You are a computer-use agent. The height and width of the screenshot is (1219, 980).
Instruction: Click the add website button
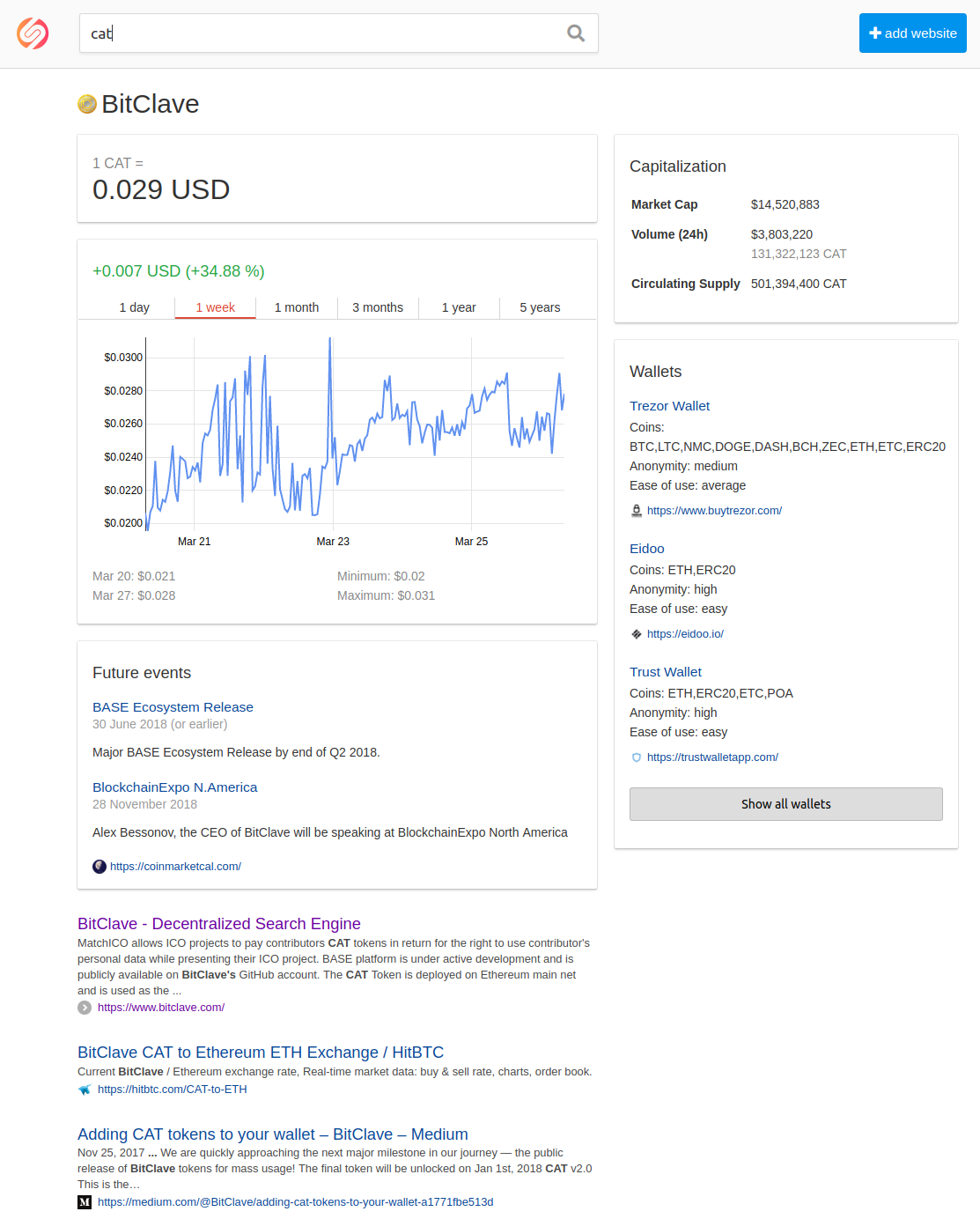point(913,33)
